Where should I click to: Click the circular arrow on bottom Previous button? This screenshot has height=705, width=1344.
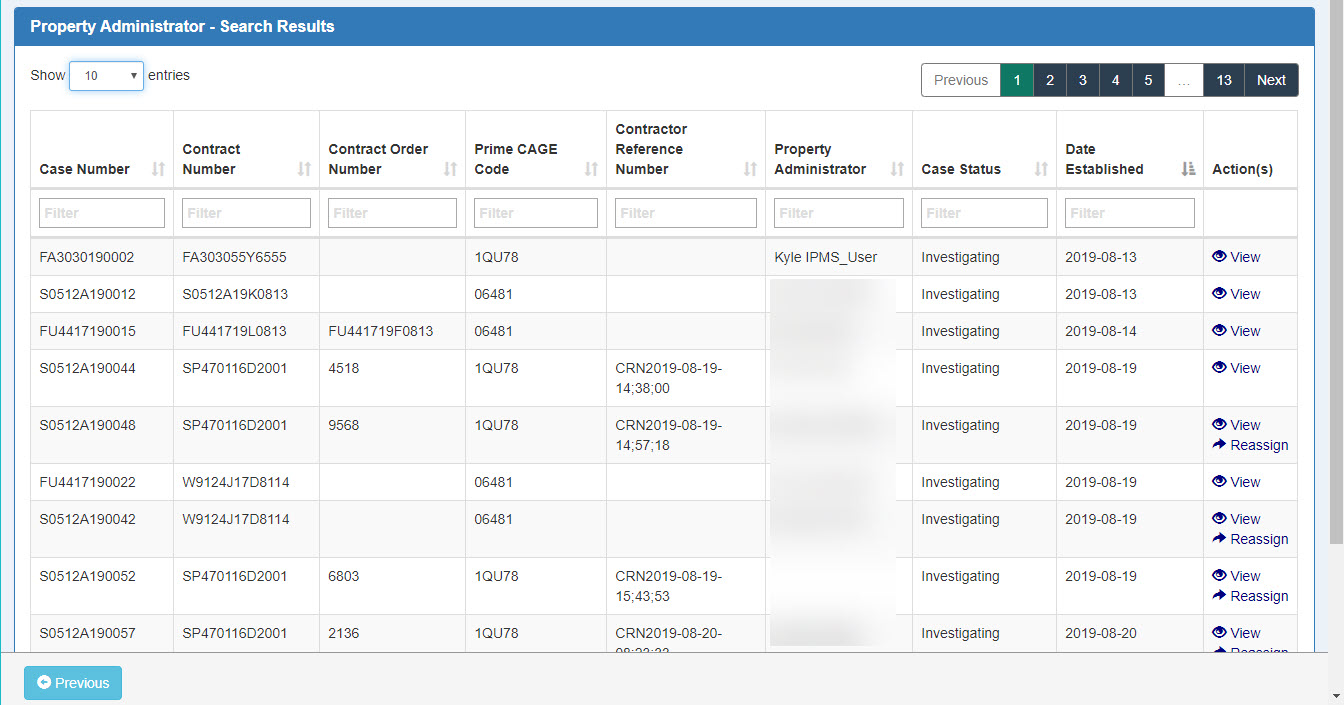click(x=43, y=683)
